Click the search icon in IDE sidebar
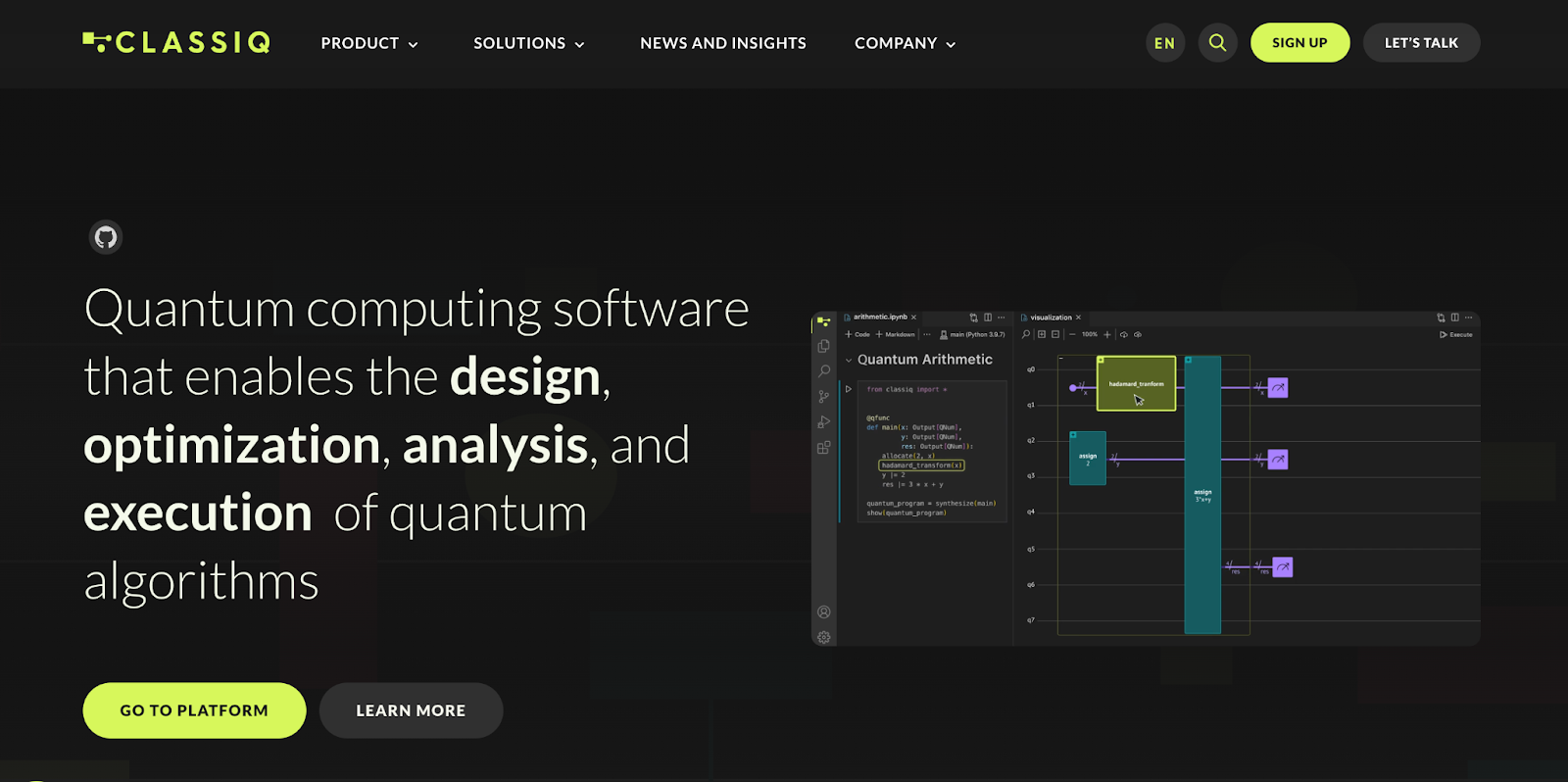 point(824,371)
